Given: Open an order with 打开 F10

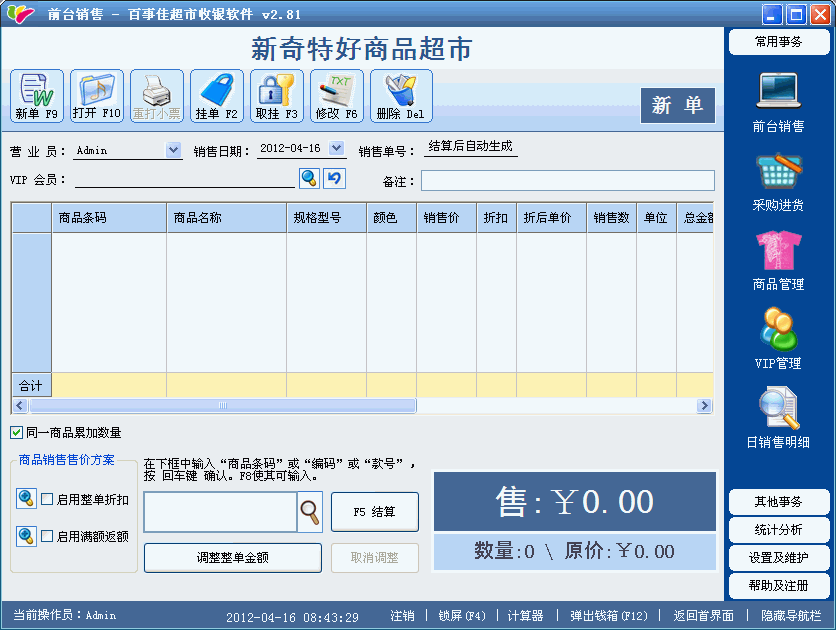Looking at the screenshot, I should point(97,96).
